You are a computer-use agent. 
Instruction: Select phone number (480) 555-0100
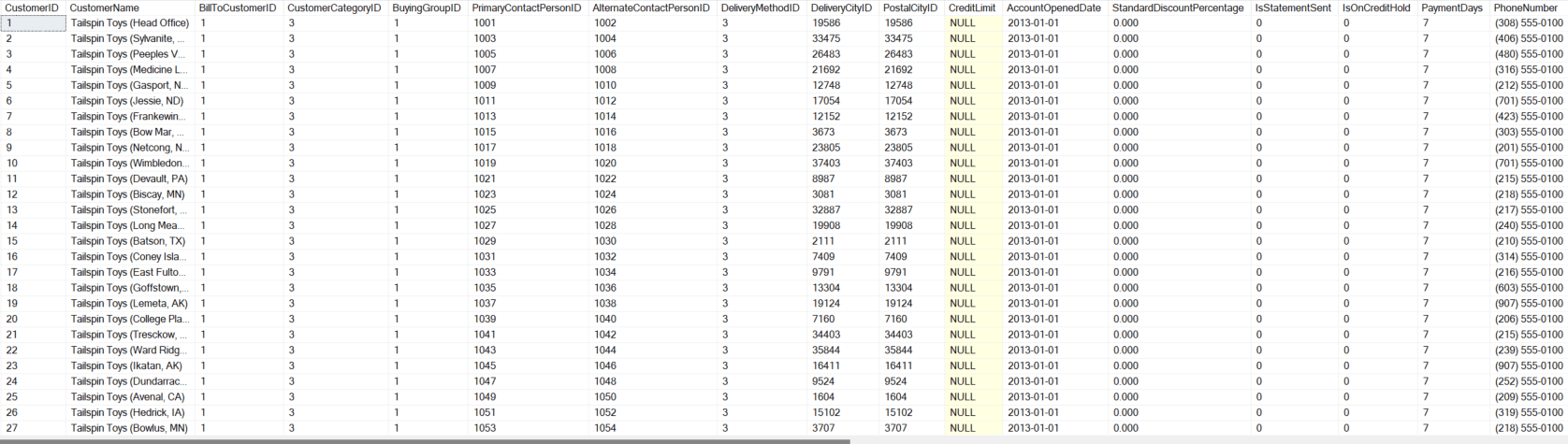click(1529, 54)
